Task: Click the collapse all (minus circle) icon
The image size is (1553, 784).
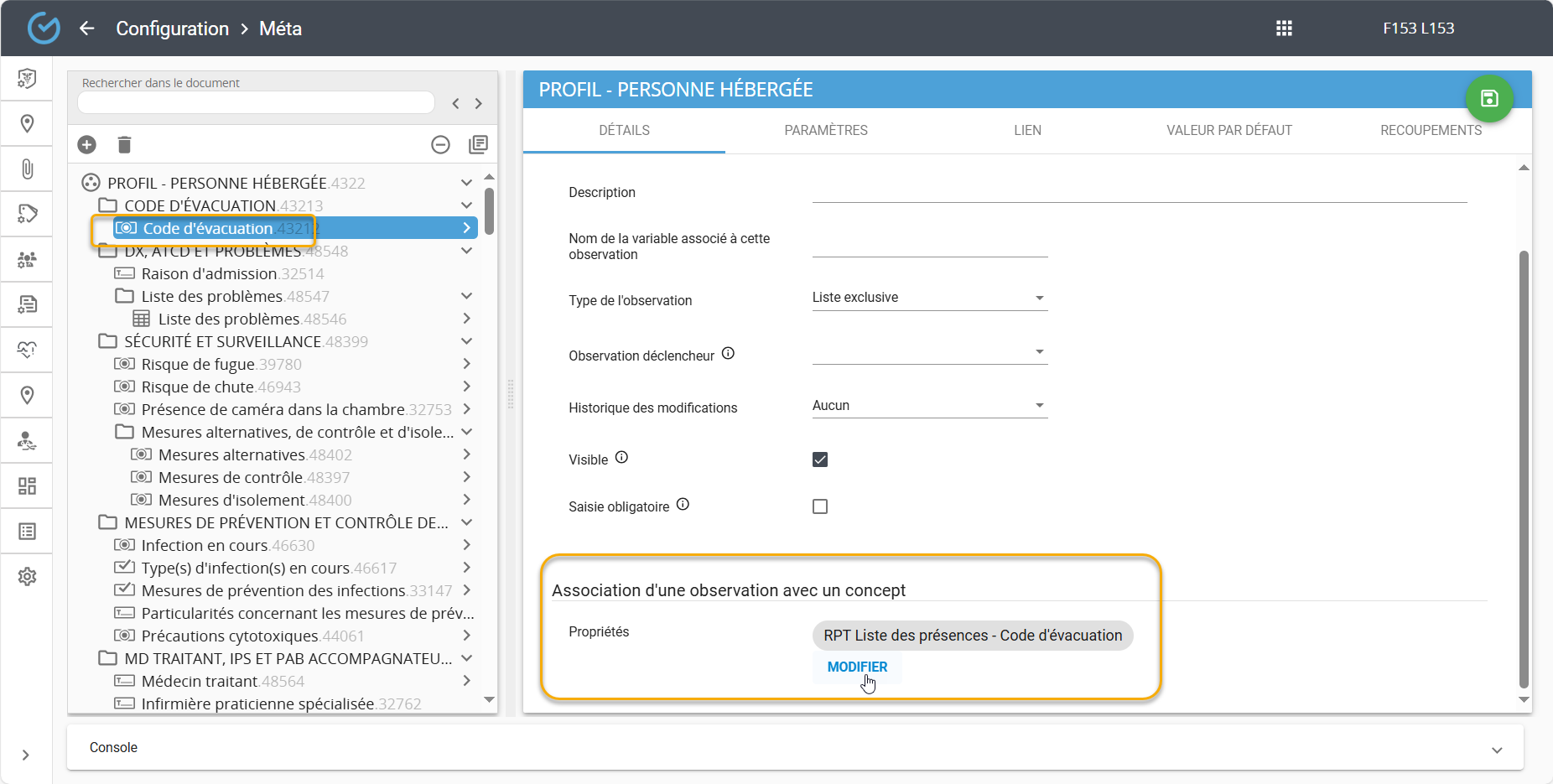Action: point(440,145)
